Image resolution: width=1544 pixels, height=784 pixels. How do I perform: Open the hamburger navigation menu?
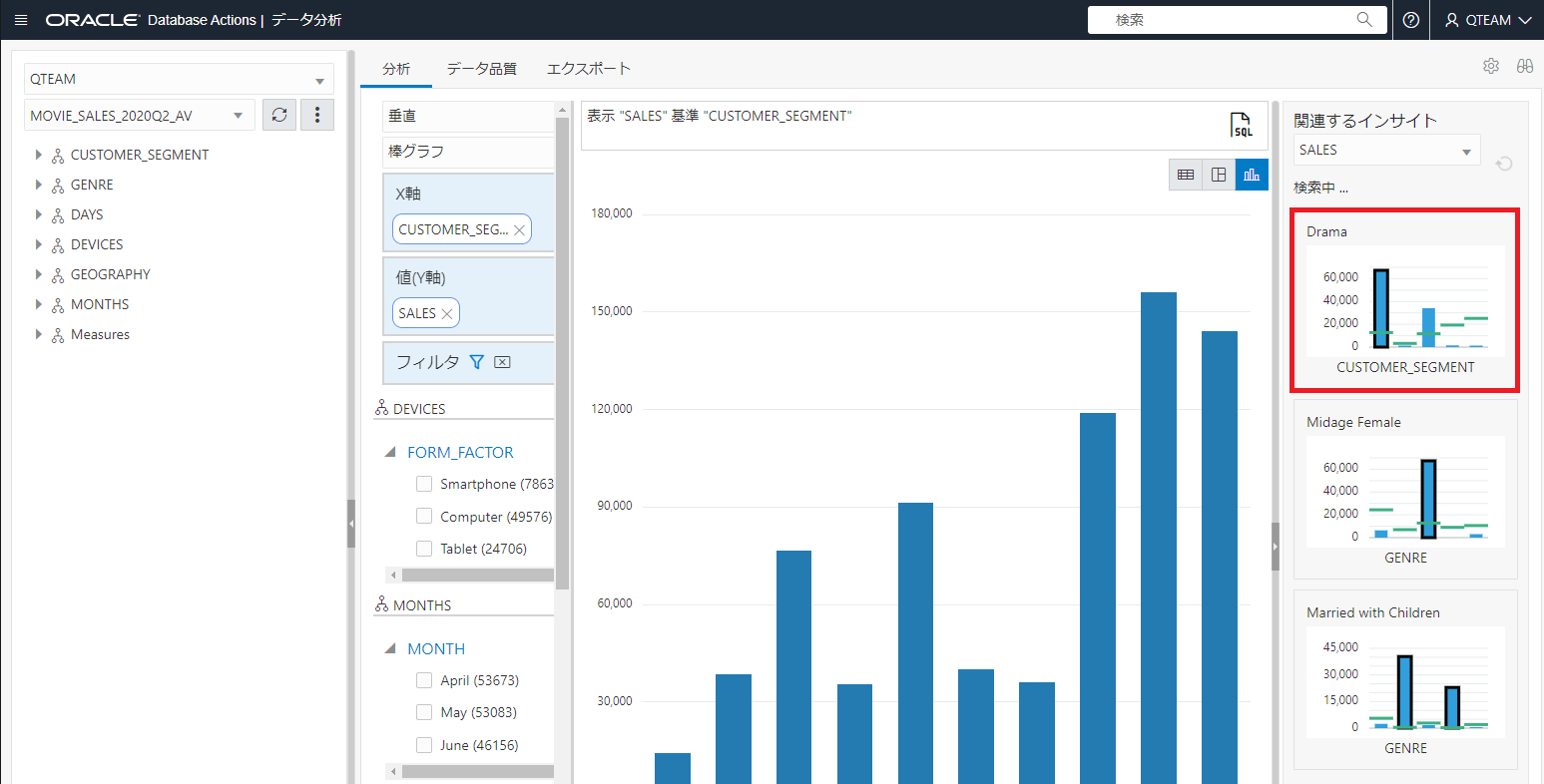21,20
